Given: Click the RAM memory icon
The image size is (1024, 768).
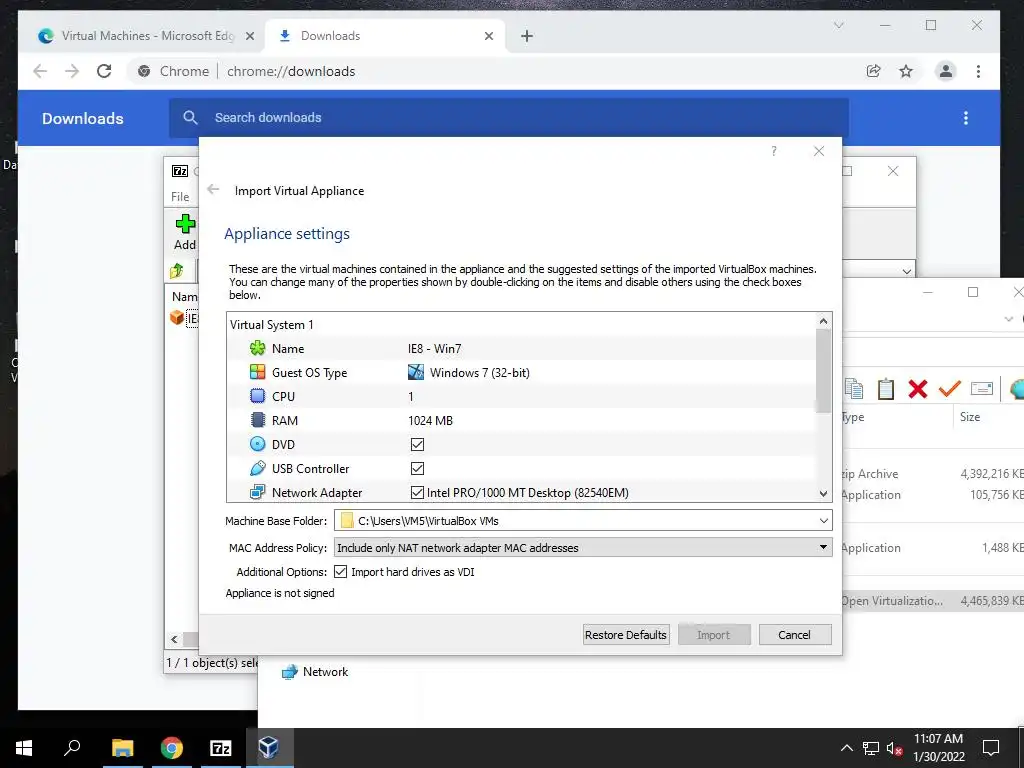Looking at the screenshot, I should tap(257, 420).
